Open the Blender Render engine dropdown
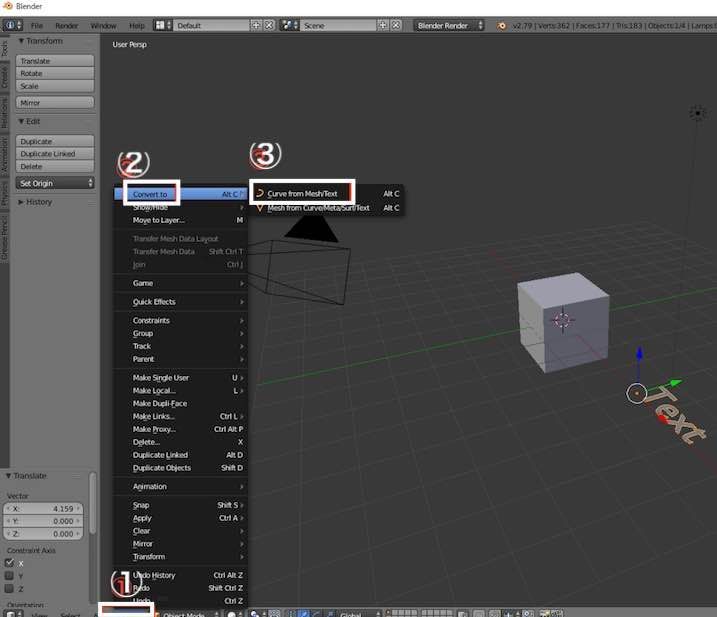The width and height of the screenshot is (717, 617). pos(449,25)
